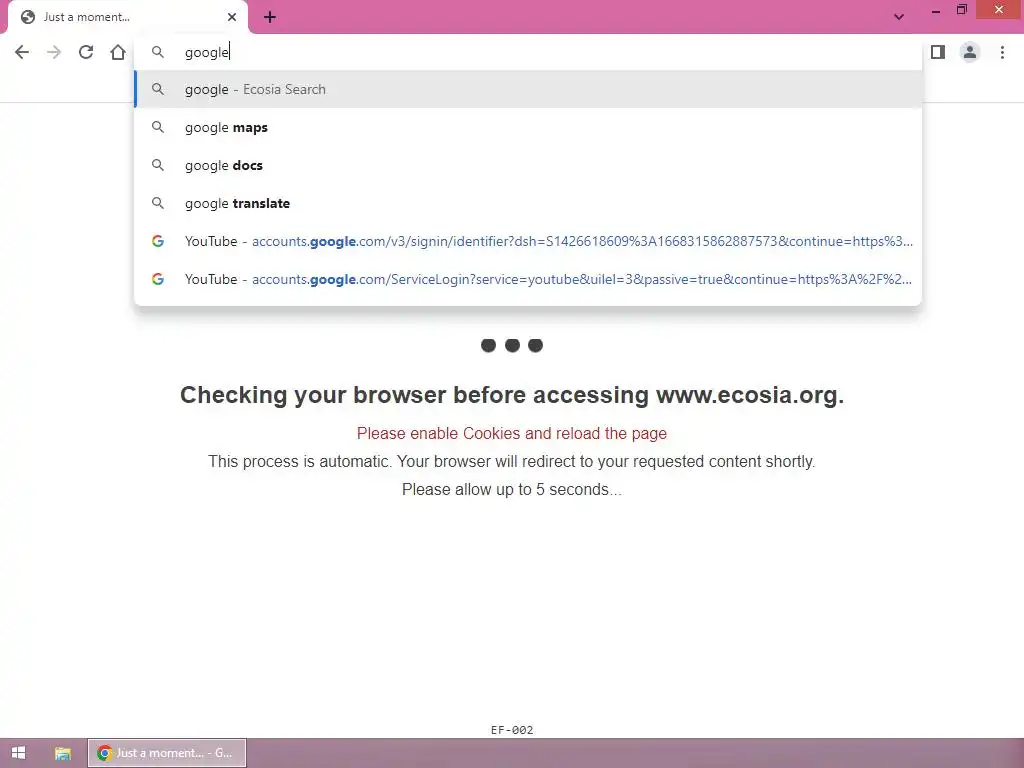Screen dimensions: 1024x768
Task: Open YouTube ServiceLogin suggestion
Action: [528, 279]
